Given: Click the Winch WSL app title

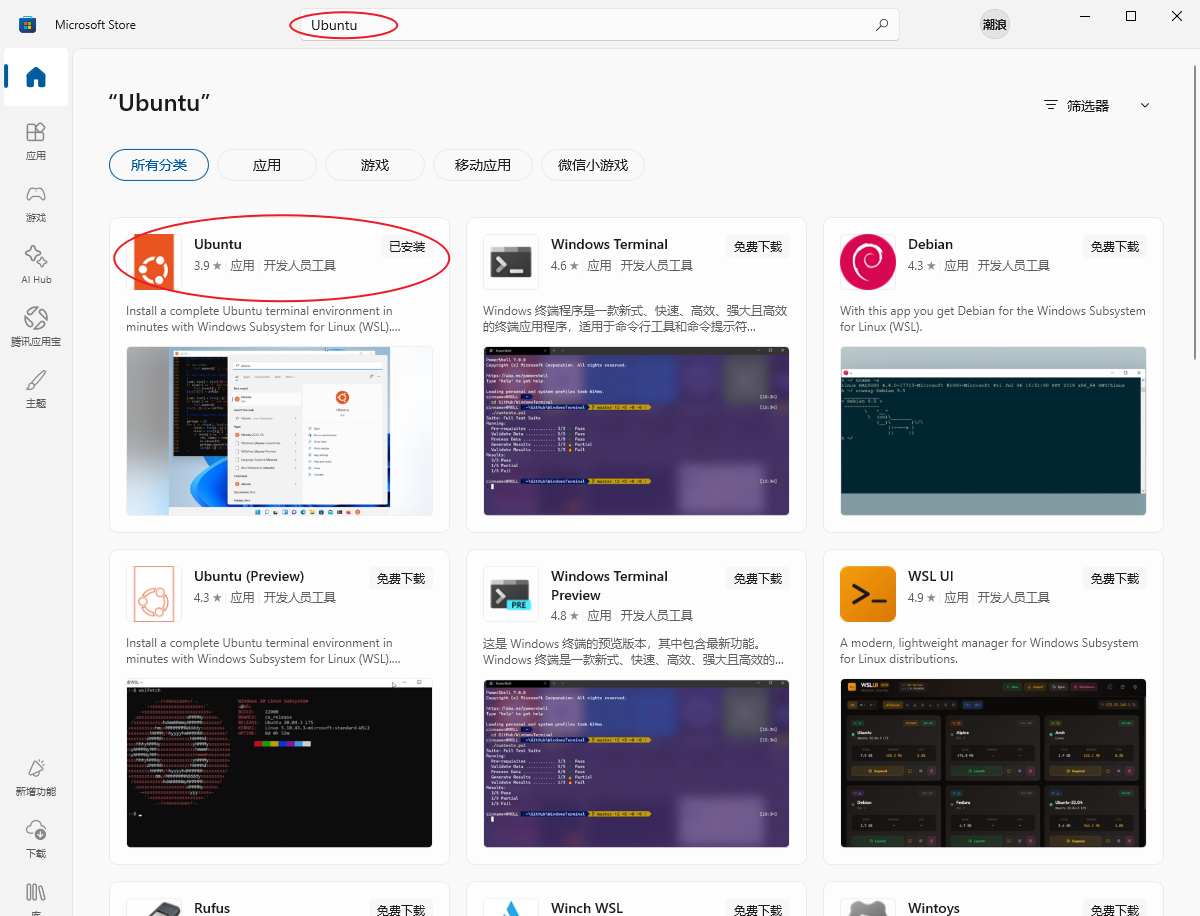Looking at the screenshot, I should pos(587,908).
